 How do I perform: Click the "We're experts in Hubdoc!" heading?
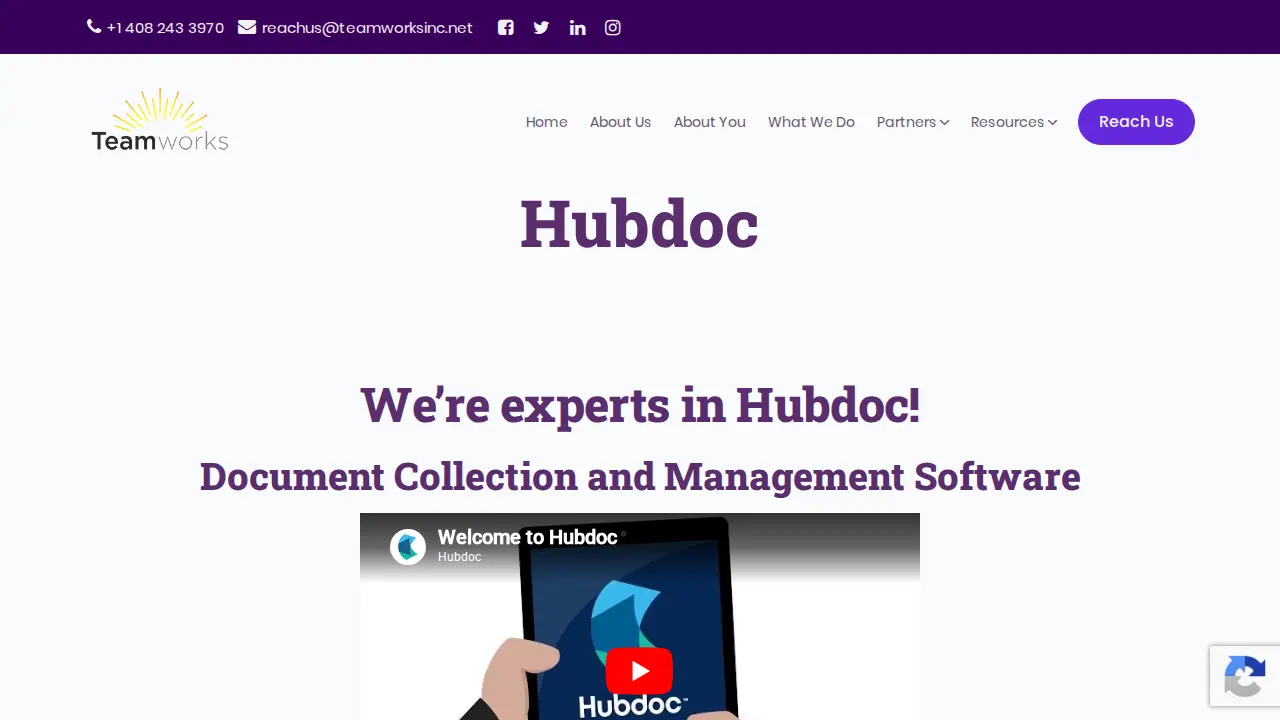pyautogui.click(x=640, y=405)
